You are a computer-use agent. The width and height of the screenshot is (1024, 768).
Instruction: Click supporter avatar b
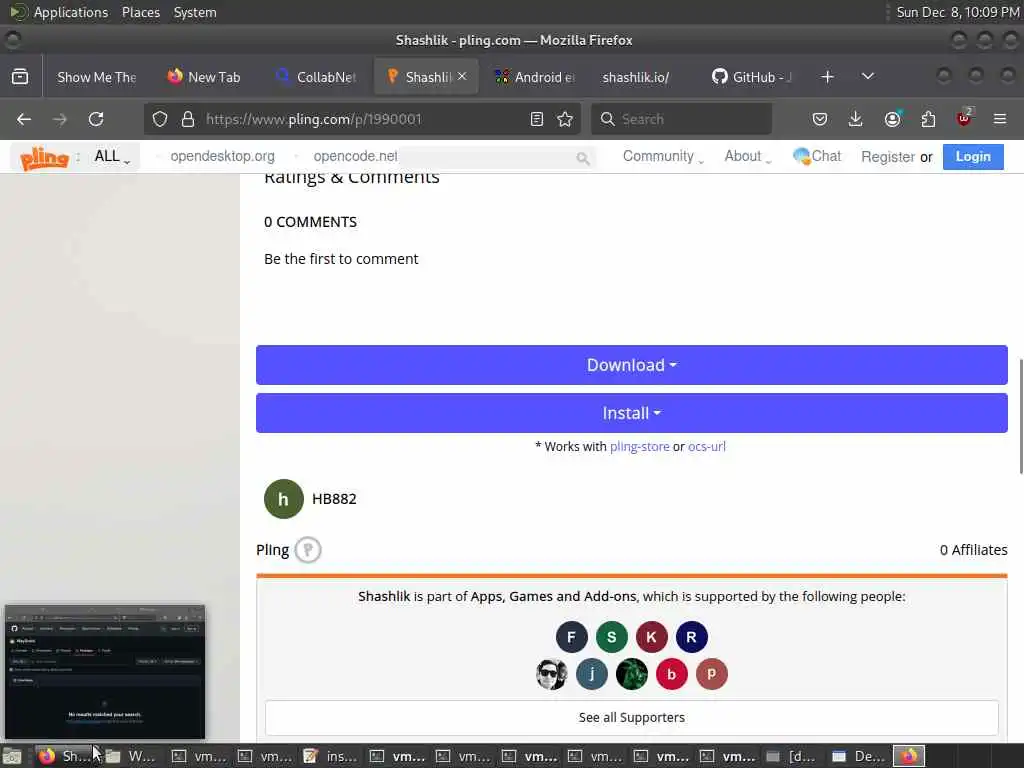671,674
